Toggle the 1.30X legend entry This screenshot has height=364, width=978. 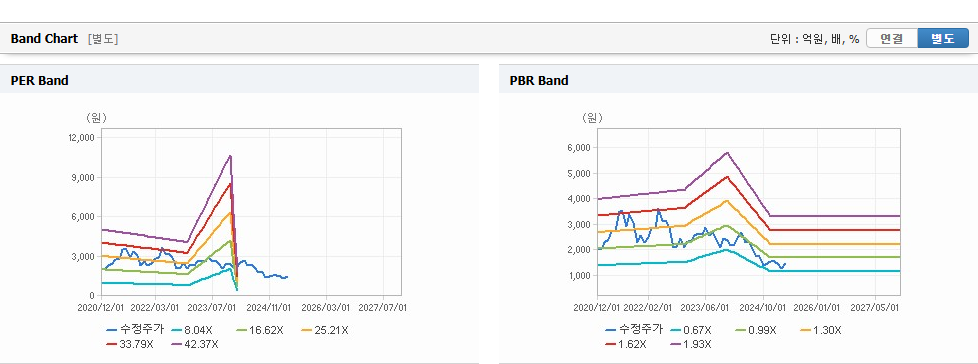pos(820,330)
